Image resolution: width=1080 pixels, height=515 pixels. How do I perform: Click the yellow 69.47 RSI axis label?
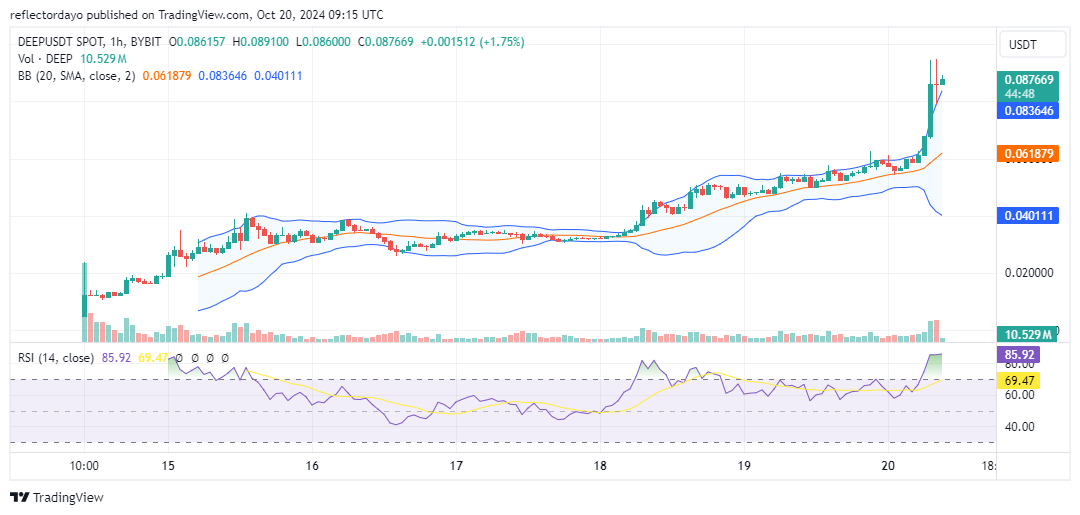coord(1019,380)
